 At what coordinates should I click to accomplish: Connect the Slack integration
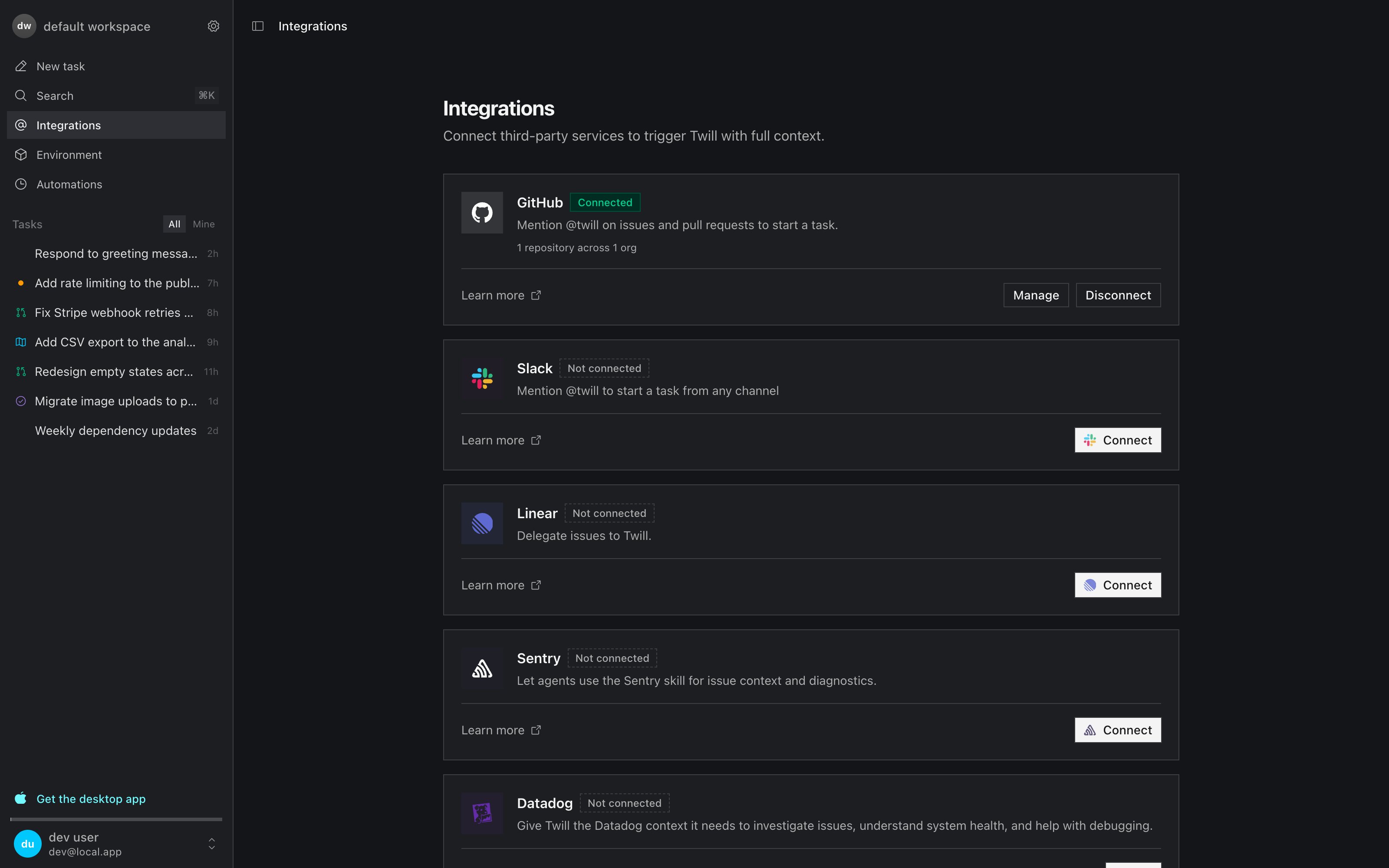coord(1118,441)
